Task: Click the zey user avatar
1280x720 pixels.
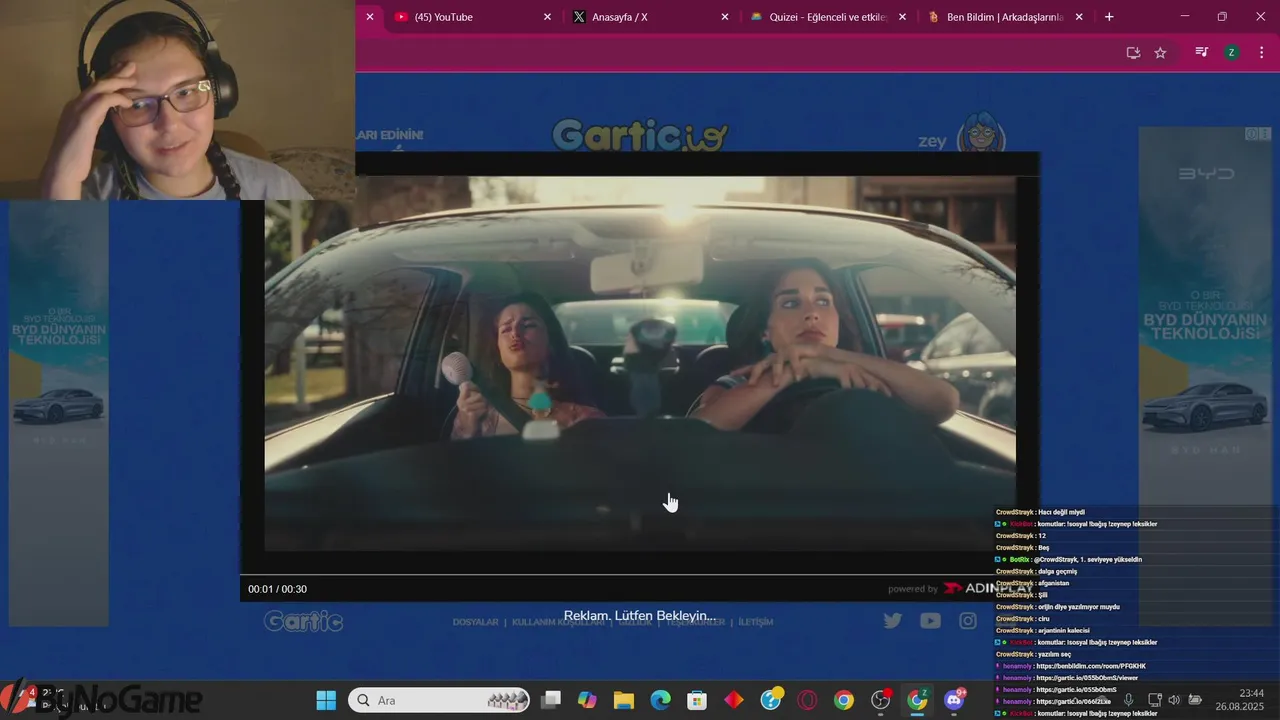Action: click(x=981, y=133)
